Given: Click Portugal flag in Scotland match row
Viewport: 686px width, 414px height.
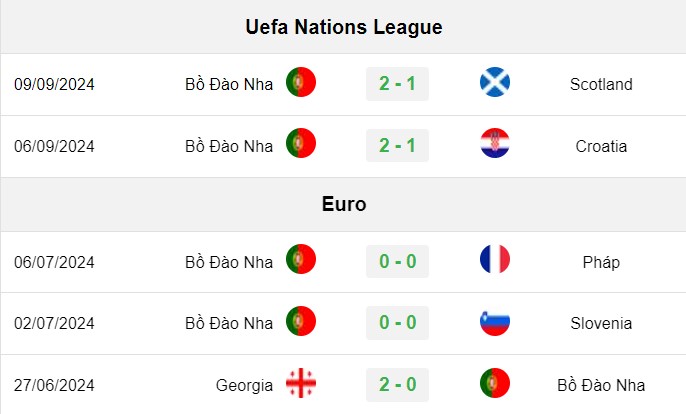Looking at the screenshot, I should click(x=301, y=82).
